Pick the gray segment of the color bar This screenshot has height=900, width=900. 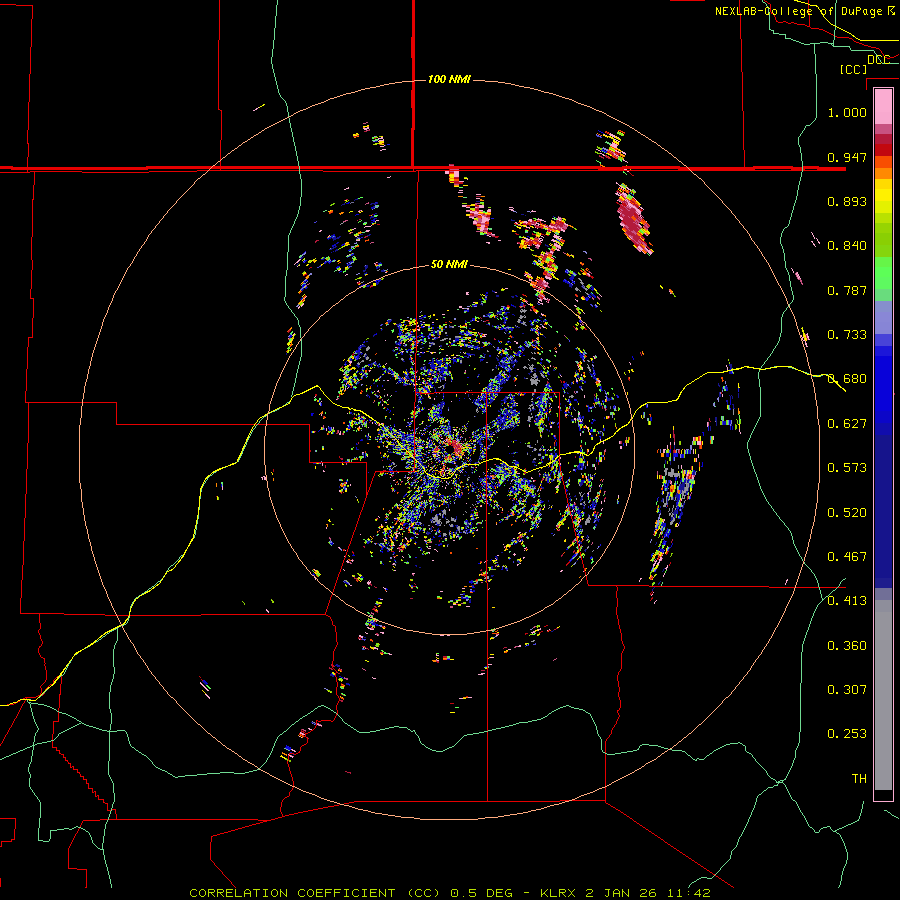[x=883, y=695]
